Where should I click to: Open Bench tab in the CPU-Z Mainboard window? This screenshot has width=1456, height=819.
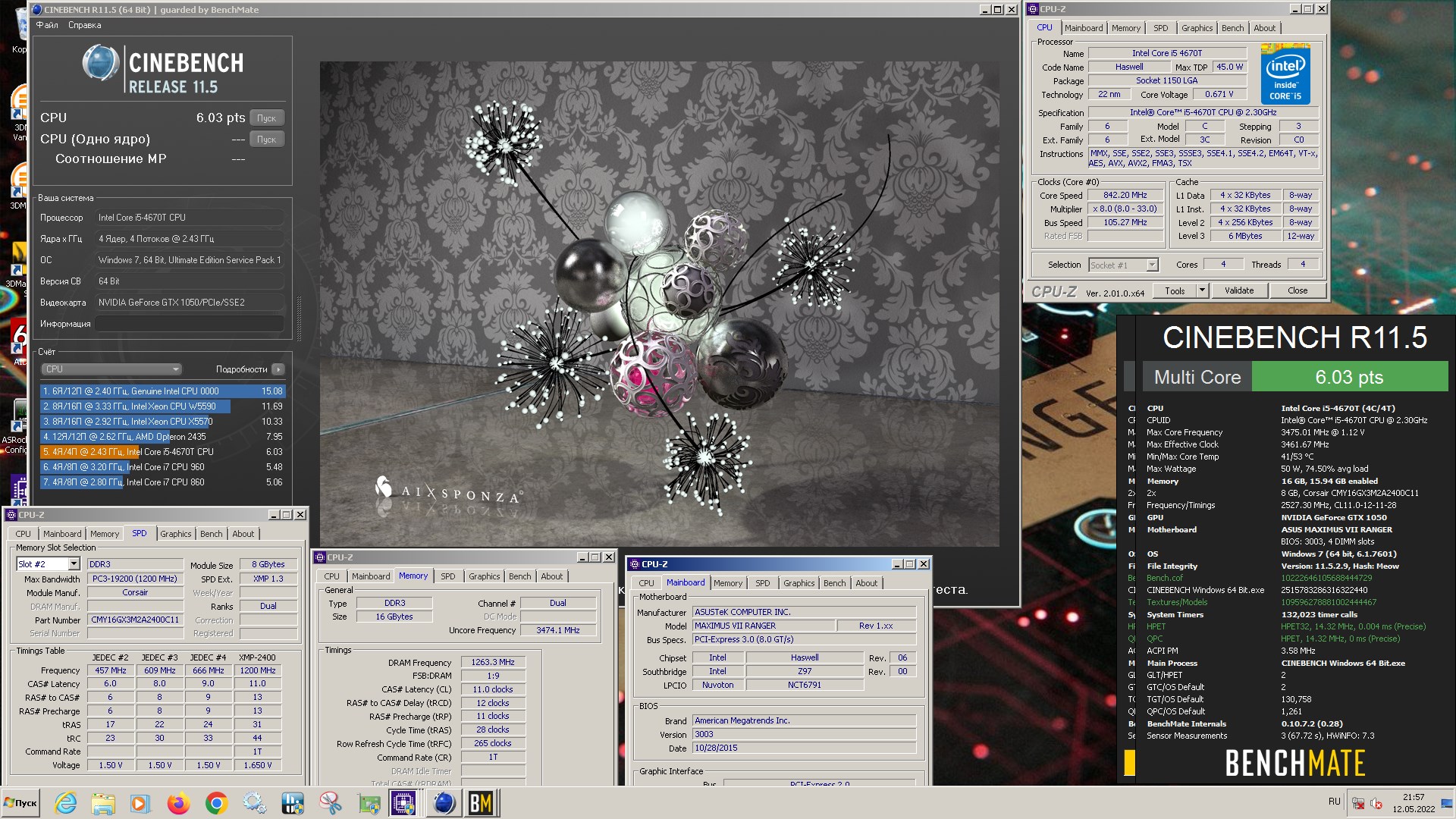pyautogui.click(x=834, y=583)
